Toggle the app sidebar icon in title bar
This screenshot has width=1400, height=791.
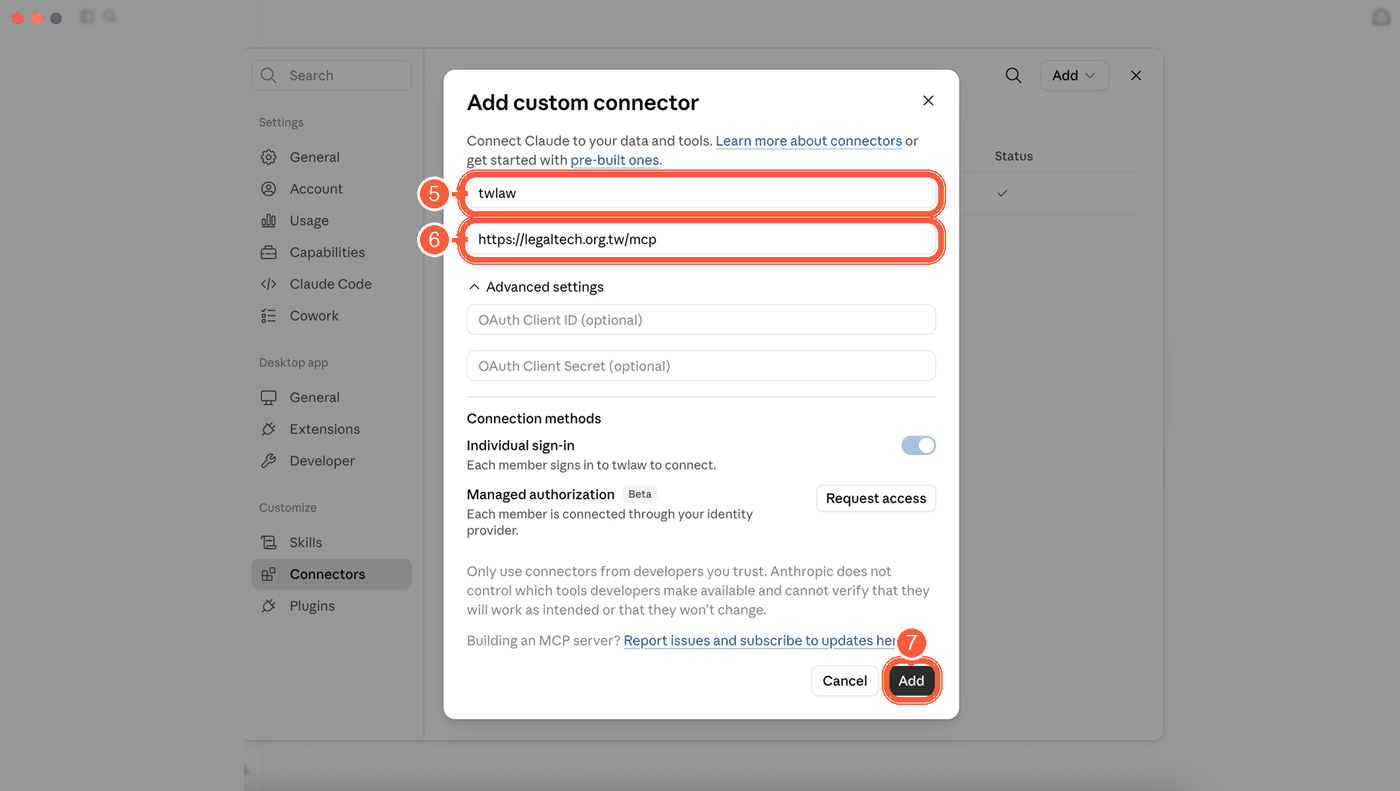(x=87, y=17)
